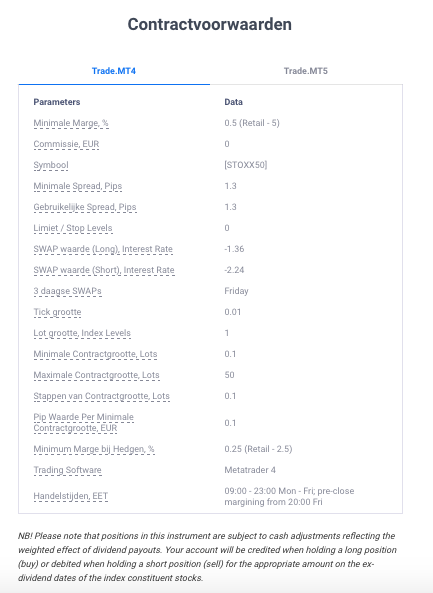Image resolution: width=433 pixels, height=593 pixels.
Task: Click Minimum Marge bij Hedgen, % label
Action: [x=94, y=449]
